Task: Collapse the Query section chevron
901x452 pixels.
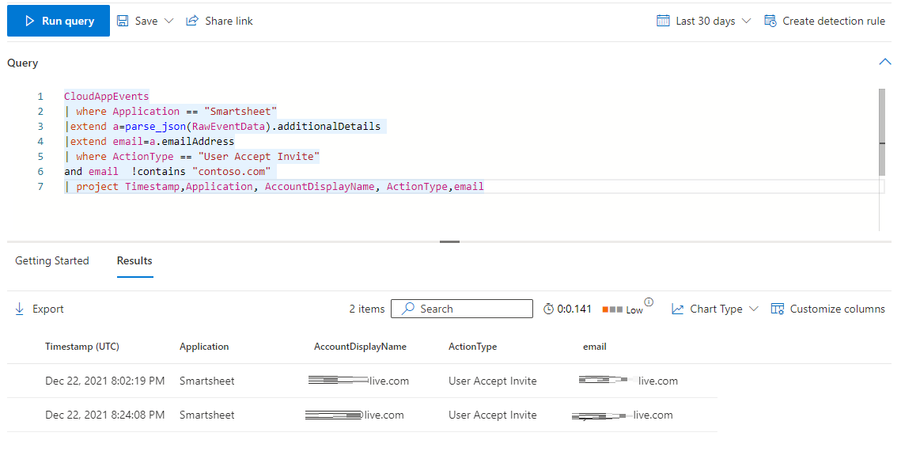Action: coord(884,62)
